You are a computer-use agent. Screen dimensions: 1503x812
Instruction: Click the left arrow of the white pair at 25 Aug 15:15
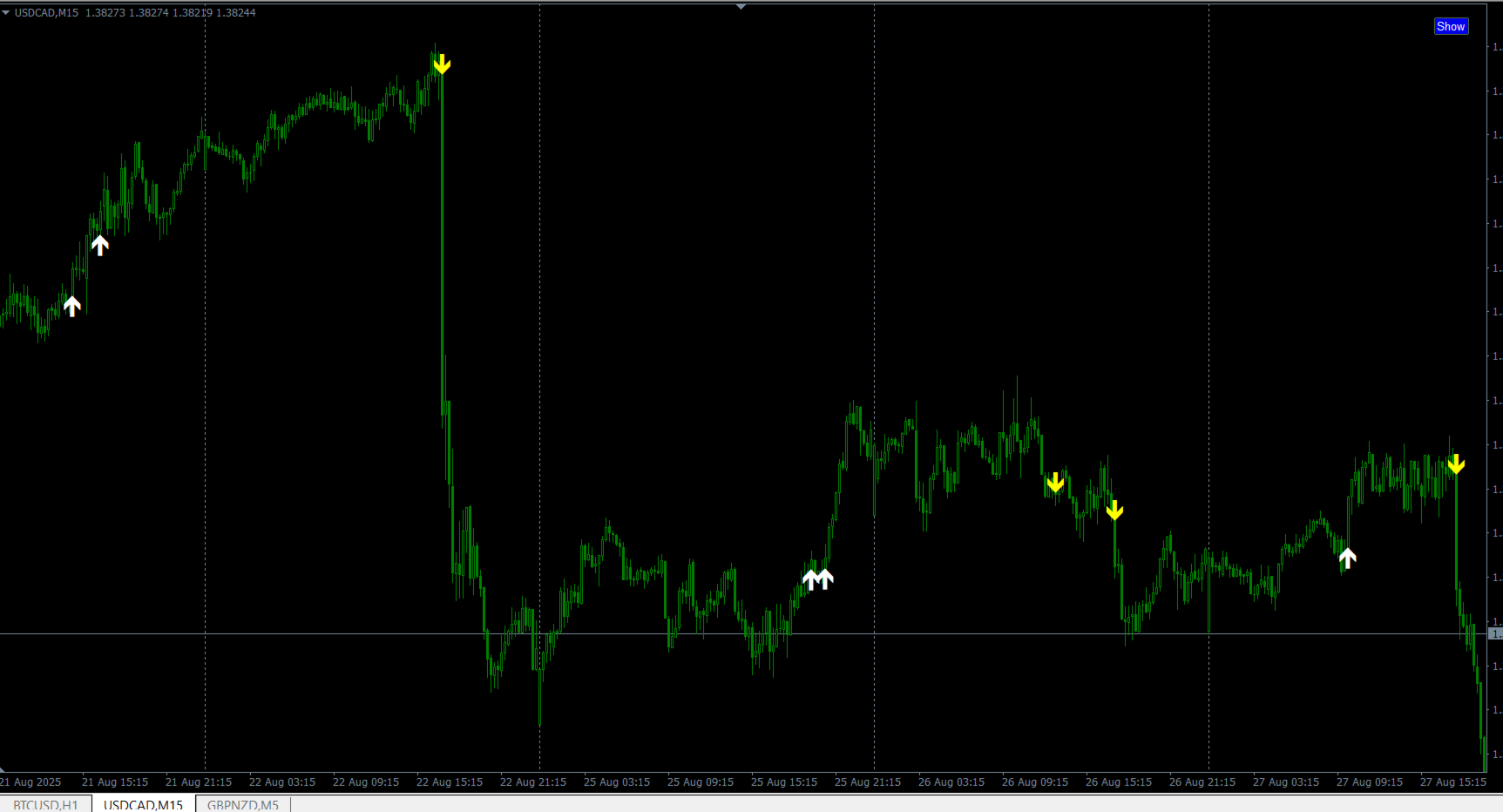[810, 579]
